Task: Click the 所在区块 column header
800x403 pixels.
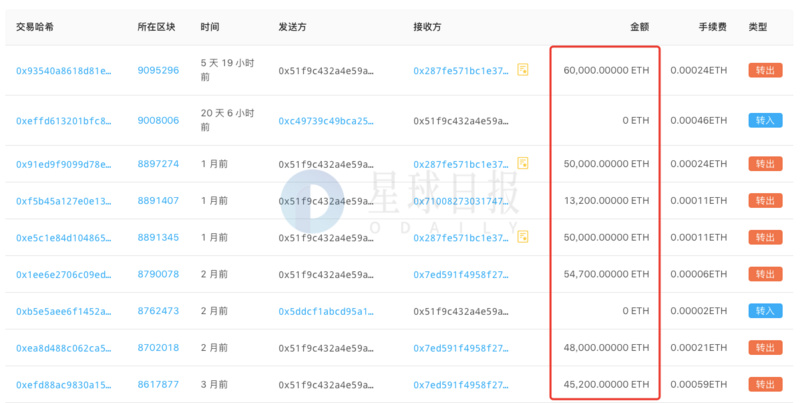Action: [x=156, y=27]
